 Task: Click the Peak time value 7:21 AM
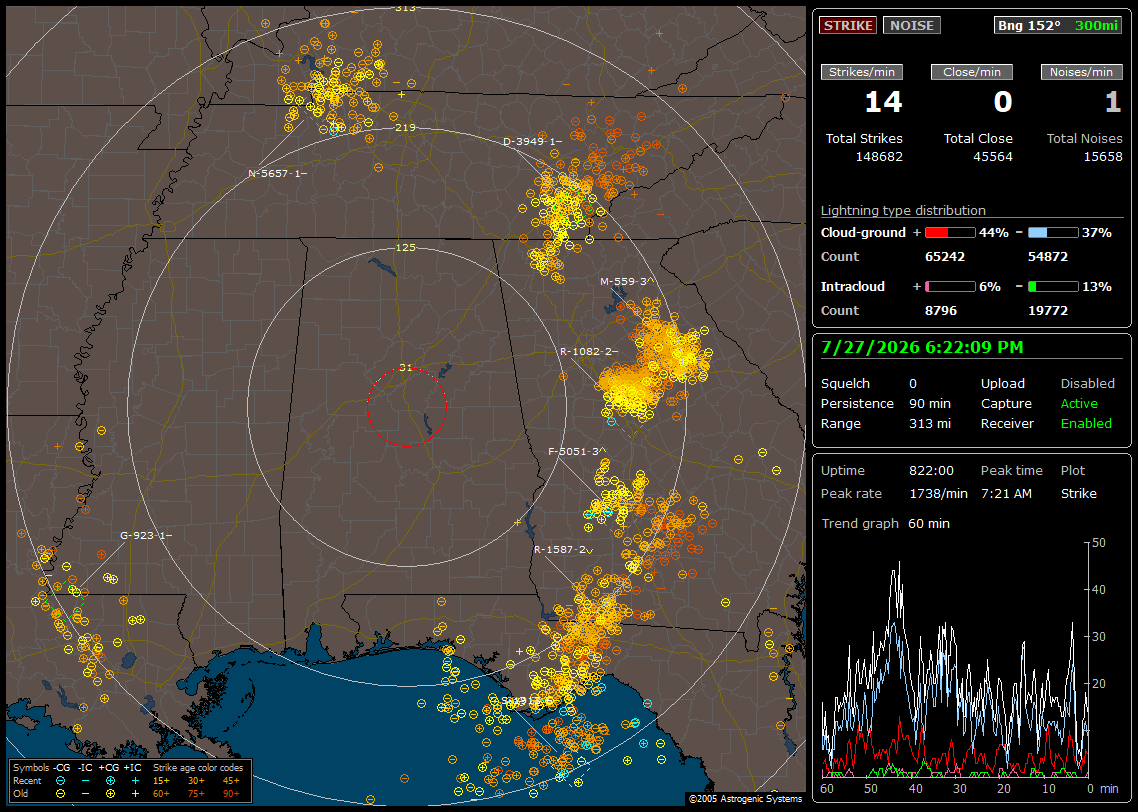[1006, 493]
